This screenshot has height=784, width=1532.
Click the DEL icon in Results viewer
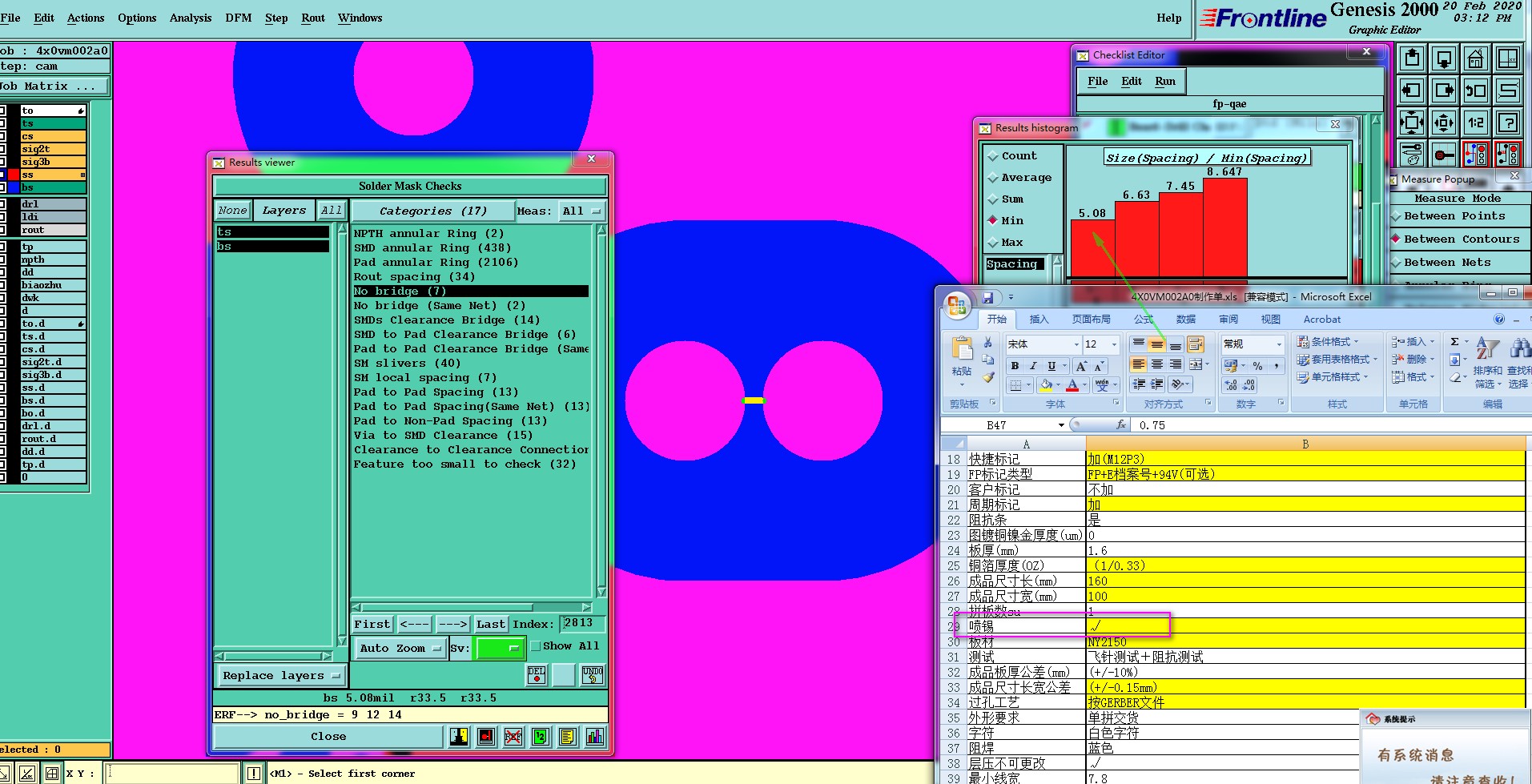(x=537, y=675)
